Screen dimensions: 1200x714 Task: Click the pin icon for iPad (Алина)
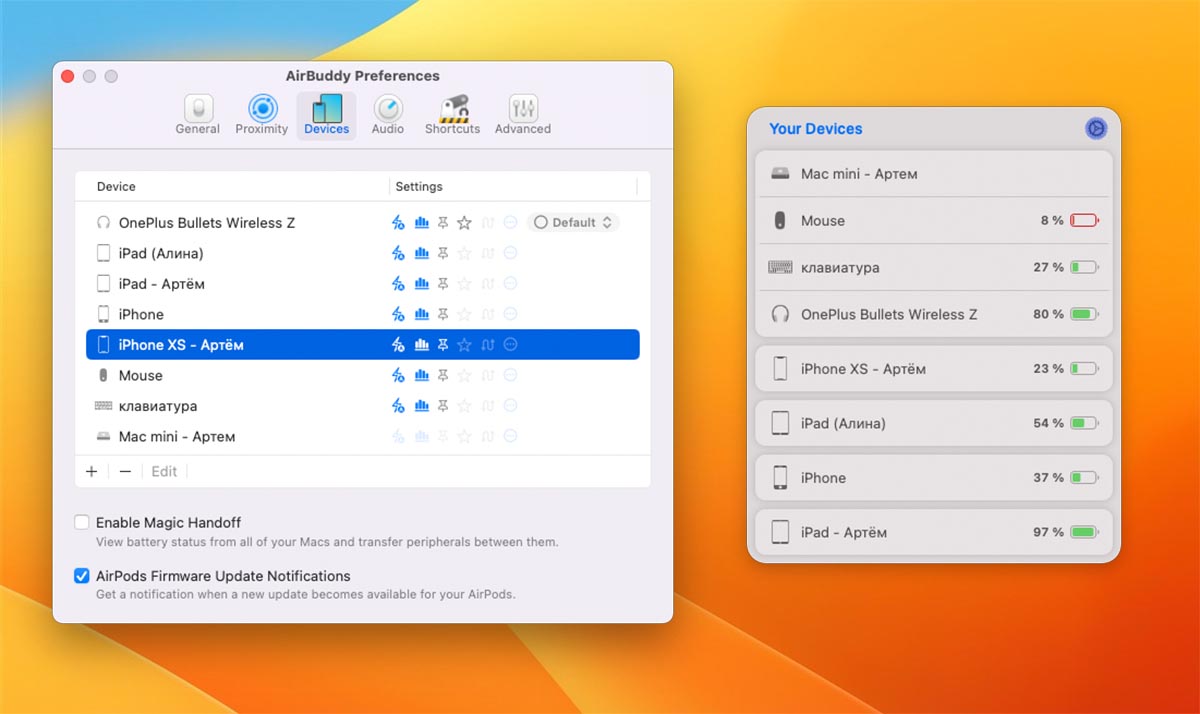443,254
